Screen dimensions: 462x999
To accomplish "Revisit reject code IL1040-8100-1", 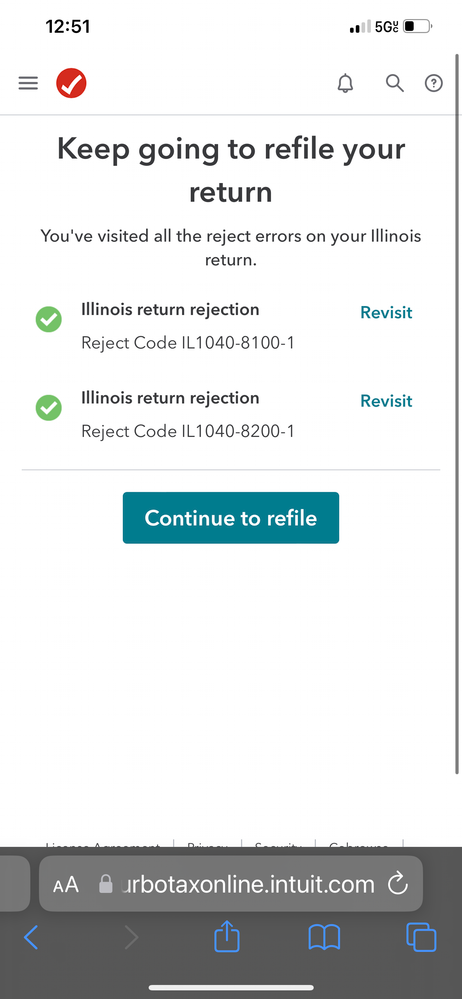I will [386, 313].
